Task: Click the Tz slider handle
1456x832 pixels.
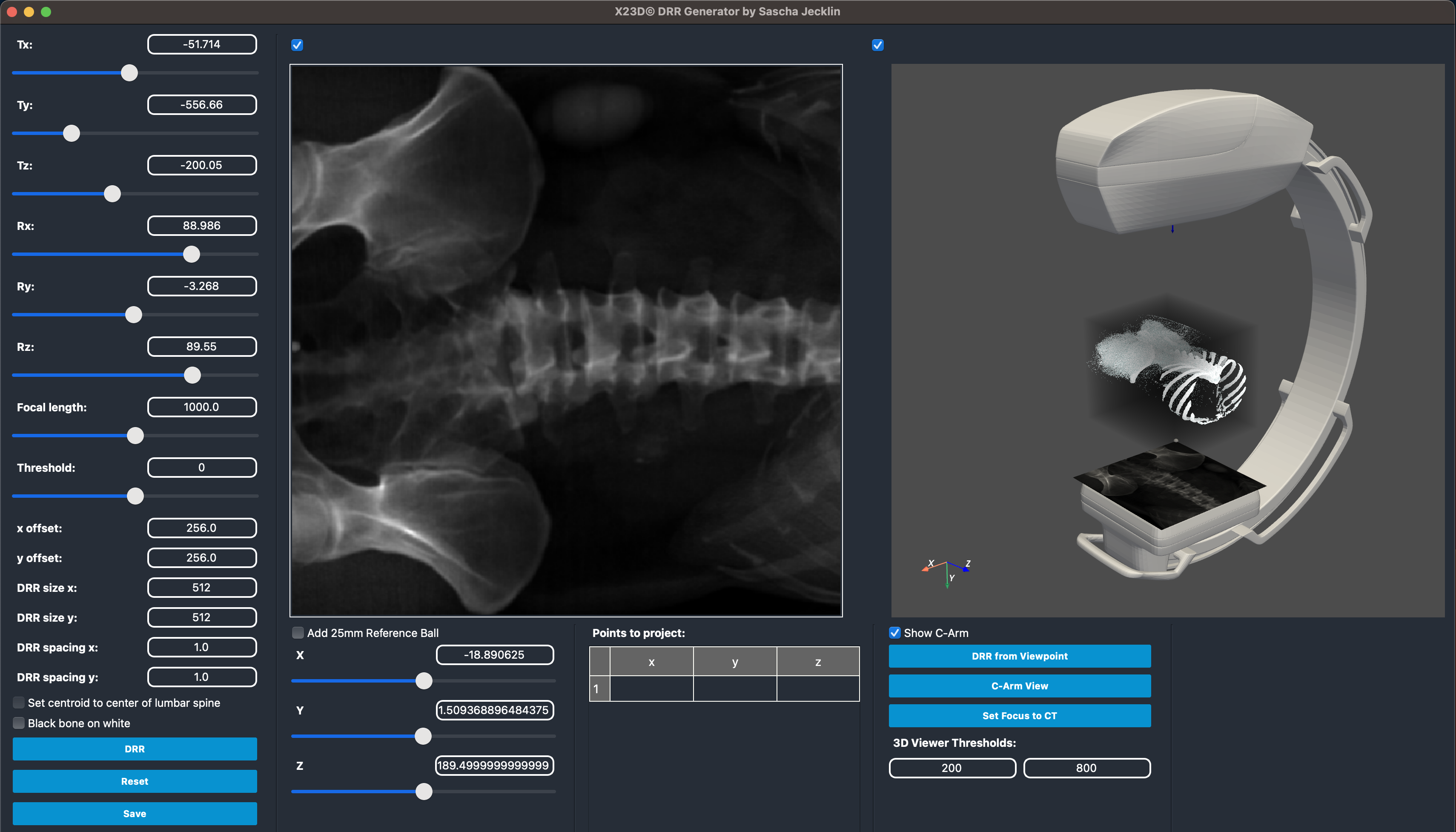Action: [112, 194]
